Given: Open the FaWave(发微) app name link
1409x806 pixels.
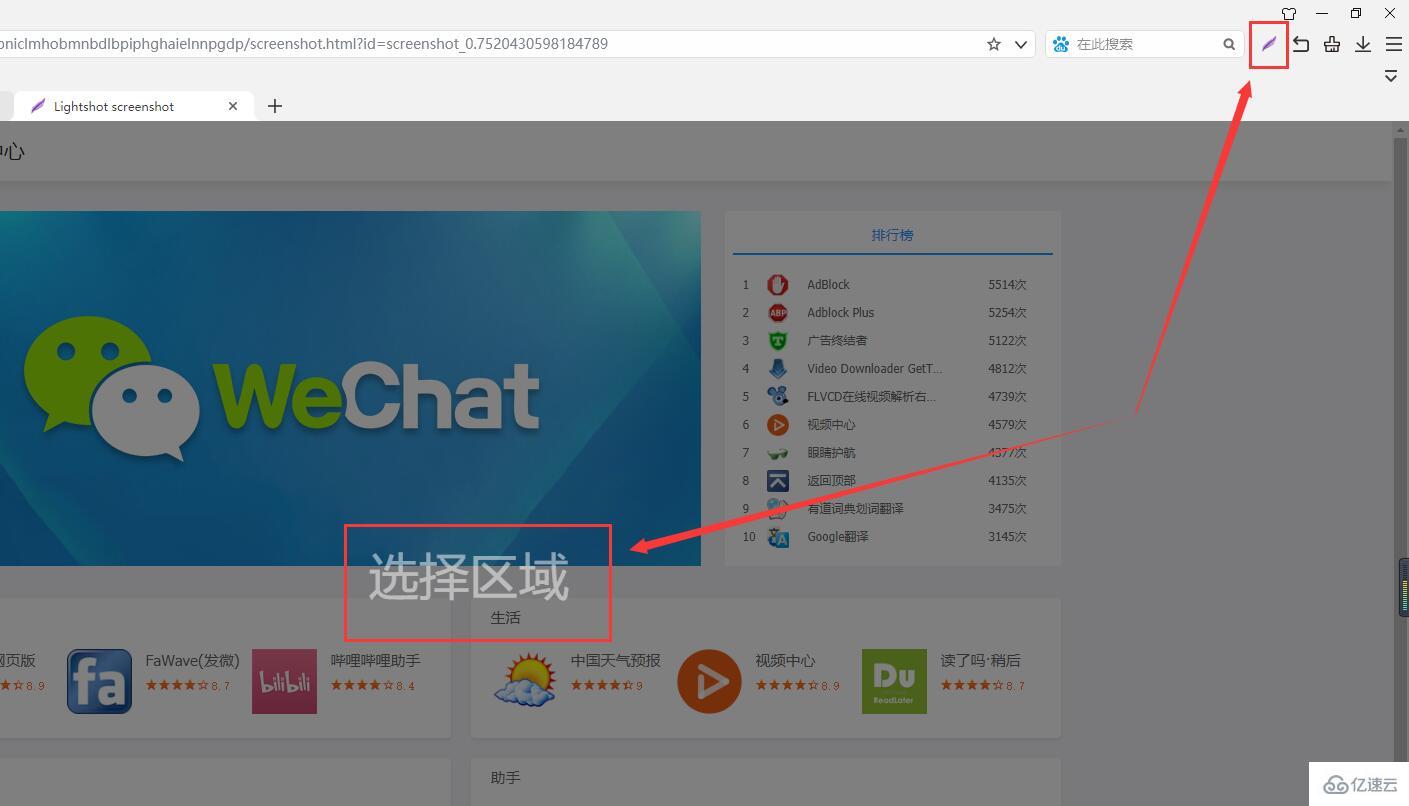Looking at the screenshot, I should tap(193, 661).
